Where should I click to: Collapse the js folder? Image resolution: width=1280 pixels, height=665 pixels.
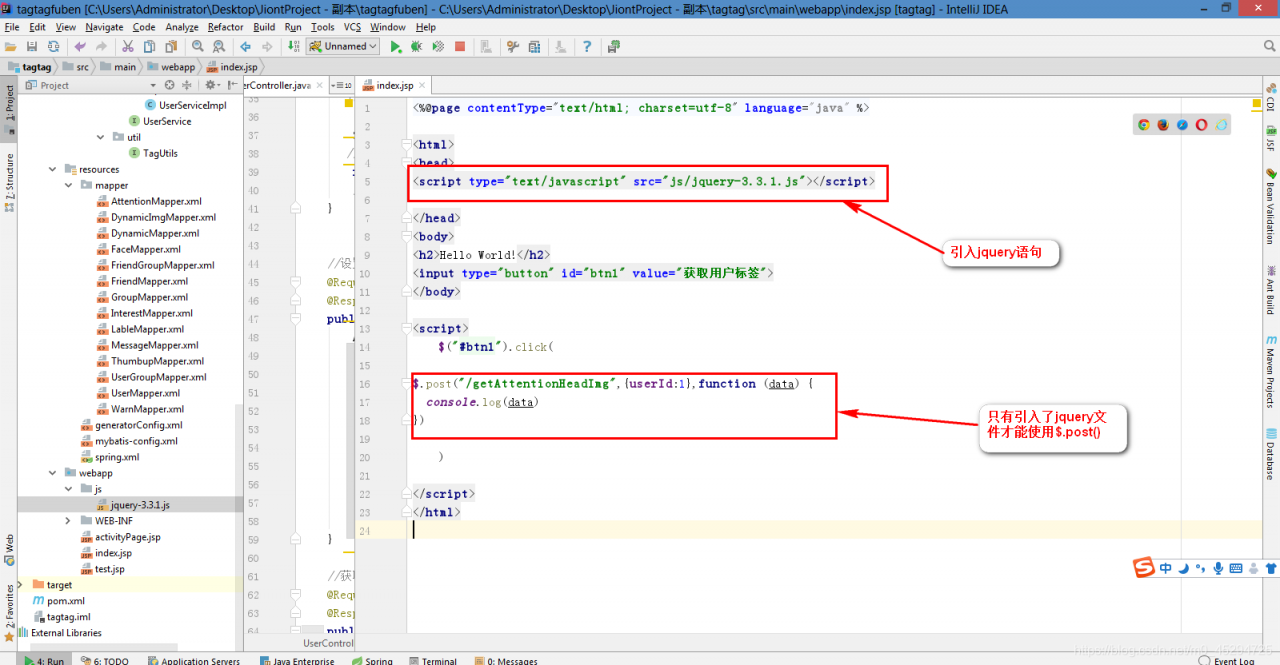coord(69,489)
